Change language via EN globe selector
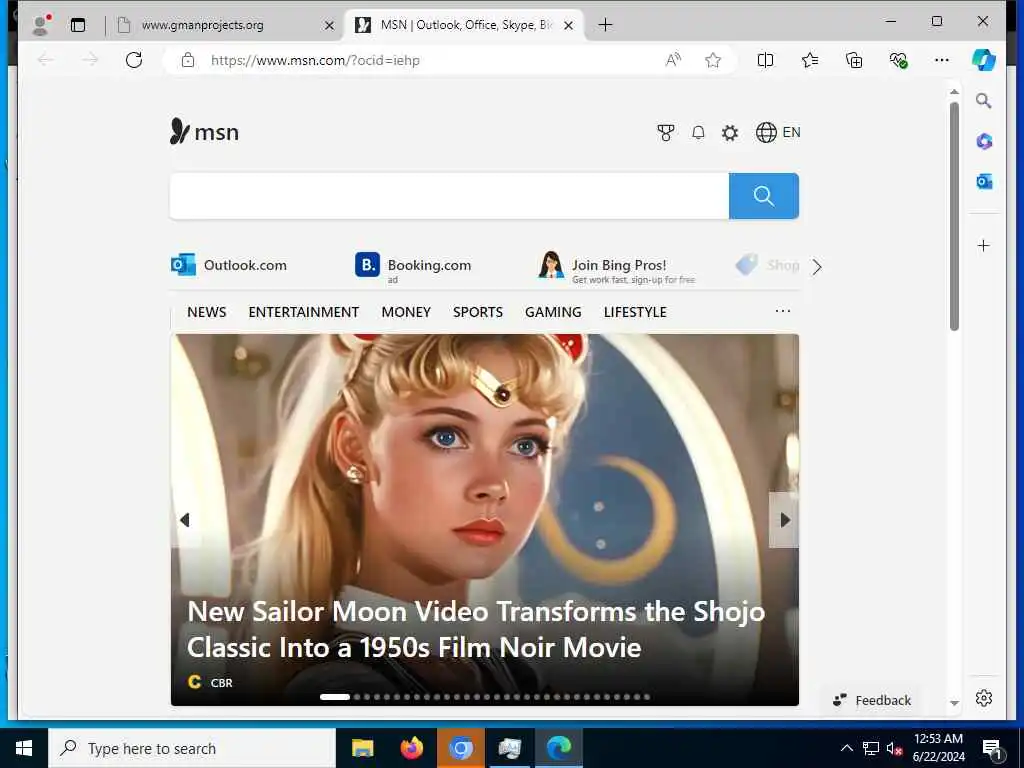Viewport: 1024px width, 768px height. (x=778, y=133)
